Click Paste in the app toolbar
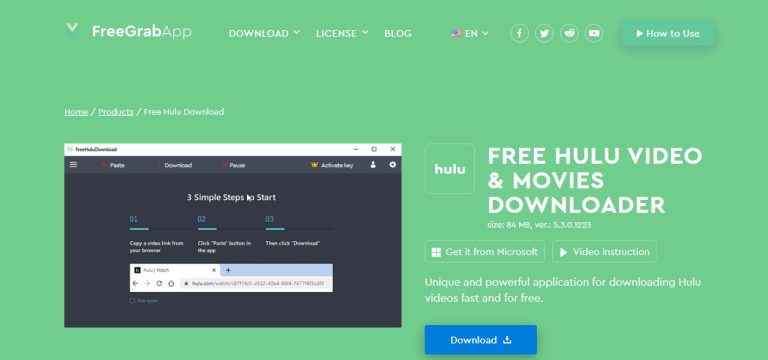 point(113,165)
